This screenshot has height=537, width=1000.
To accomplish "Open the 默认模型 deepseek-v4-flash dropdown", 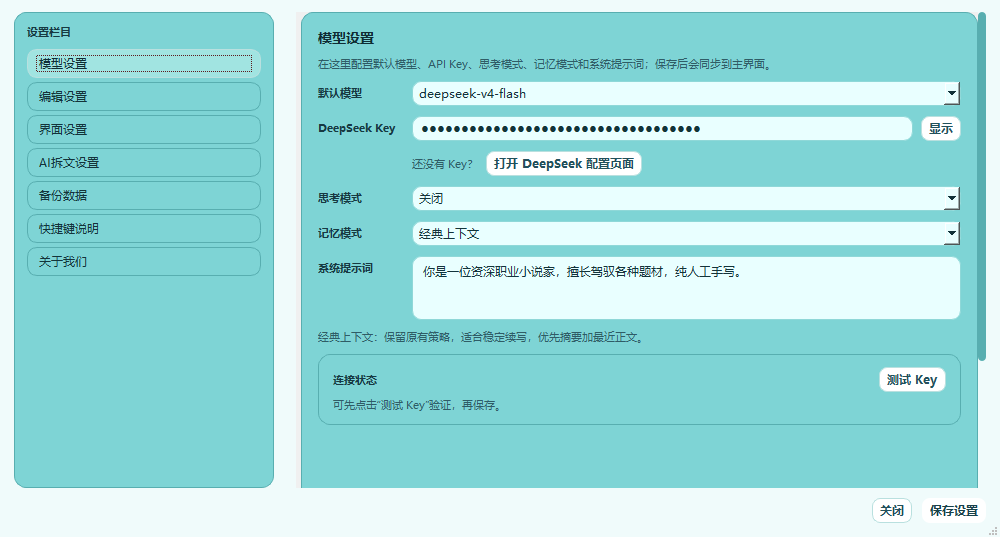I will [x=686, y=94].
